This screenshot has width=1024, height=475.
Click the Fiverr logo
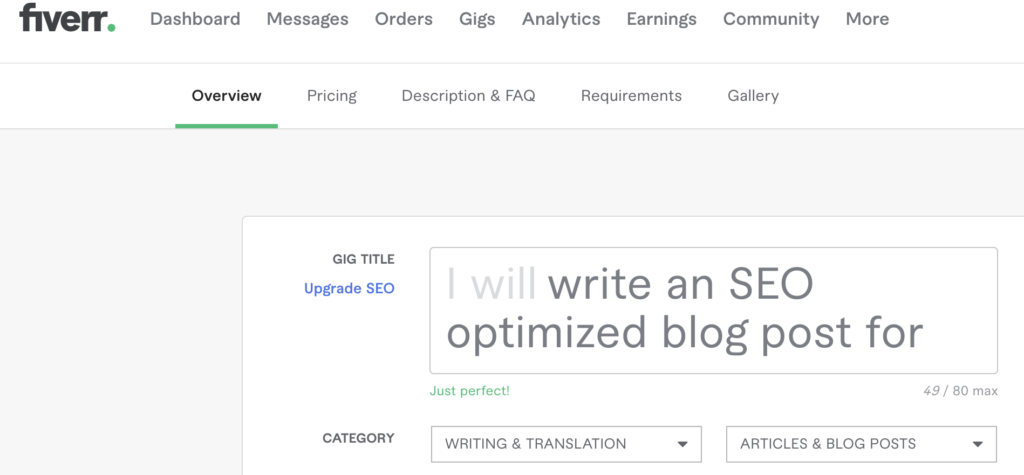(x=67, y=18)
